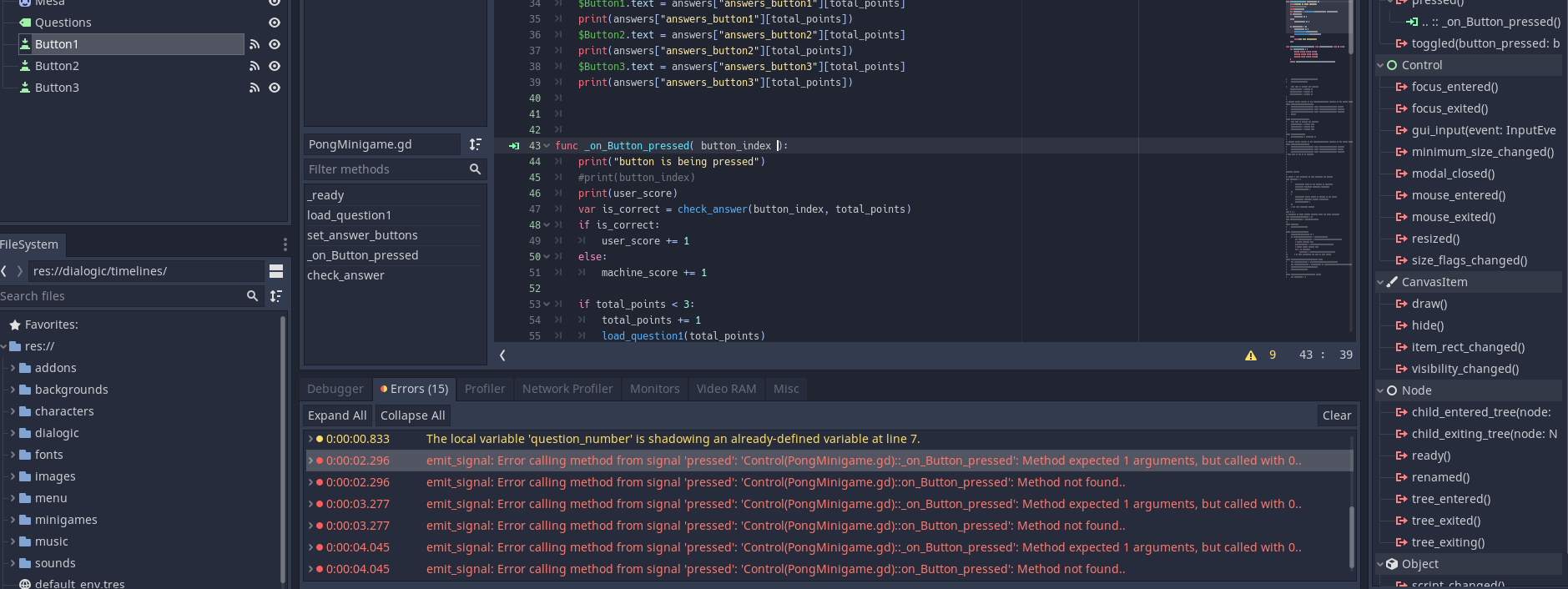The width and height of the screenshot is (1568, 589).
Task: Toggle visibility of Button1 node
Action: tap(275, 44)
